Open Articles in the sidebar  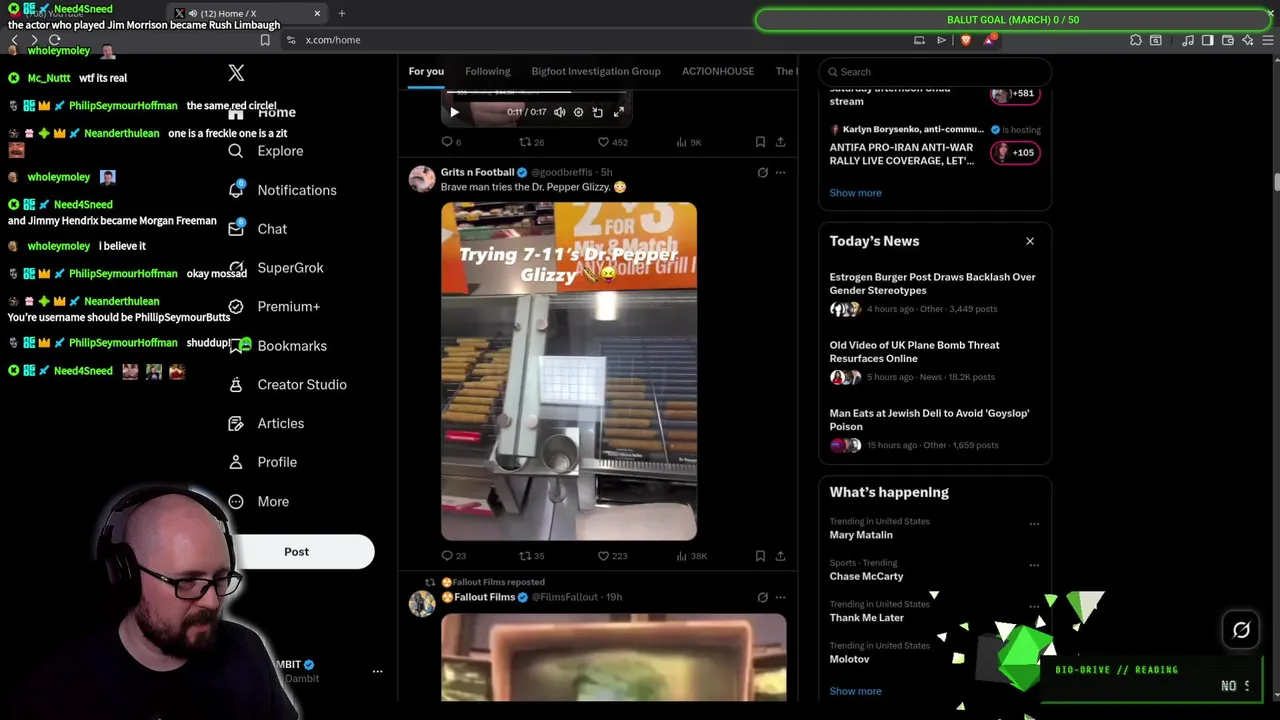266,424
